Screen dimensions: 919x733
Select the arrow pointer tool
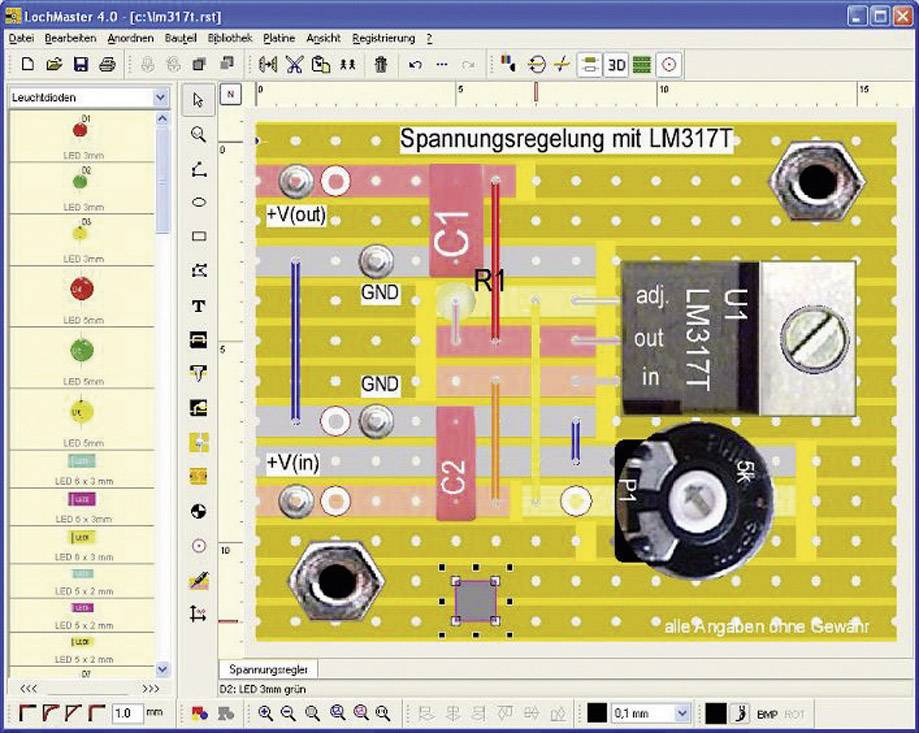[x=199, y=100]
